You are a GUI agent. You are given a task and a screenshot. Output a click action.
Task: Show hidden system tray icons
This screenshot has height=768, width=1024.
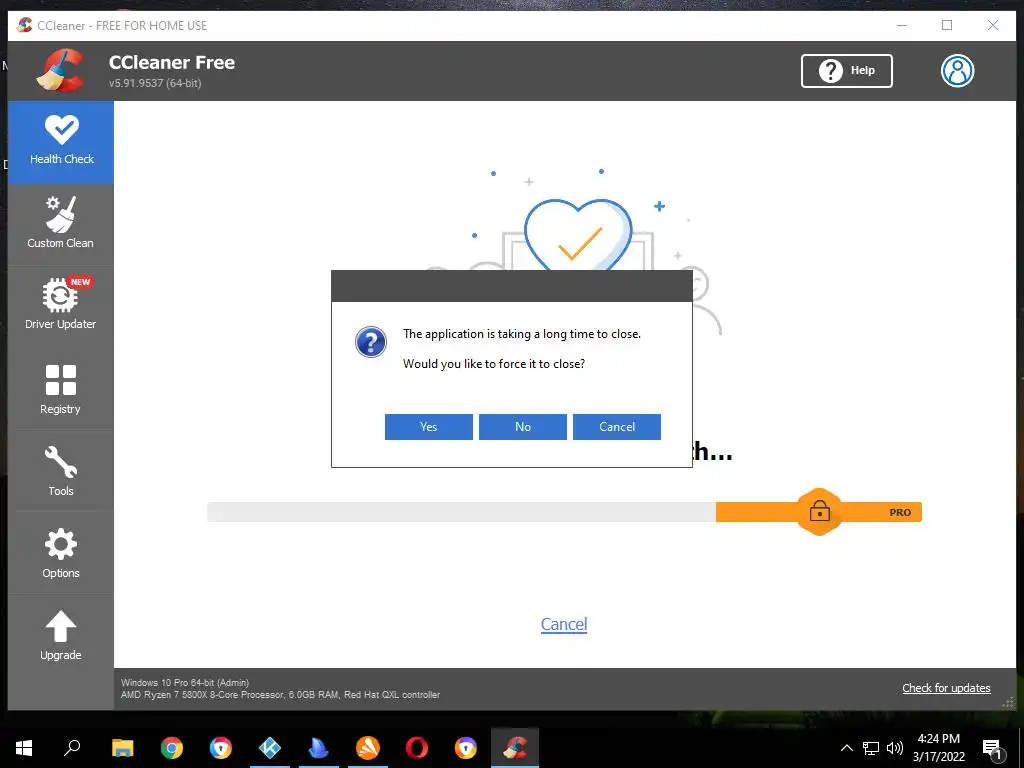coord(846,748)
